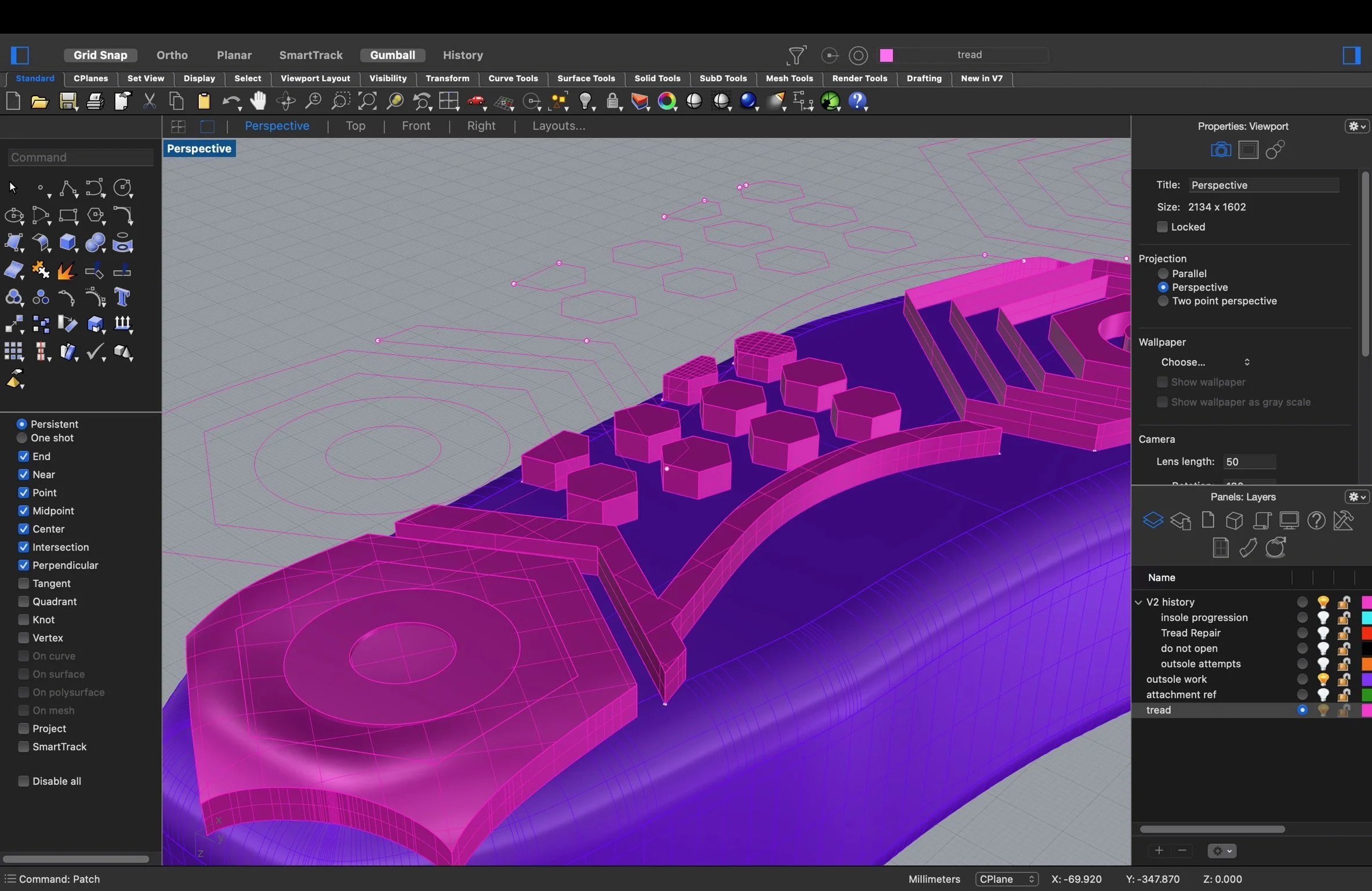Open the Help question mark icon
Screen dimensions: 1372x891
(857, 101)
